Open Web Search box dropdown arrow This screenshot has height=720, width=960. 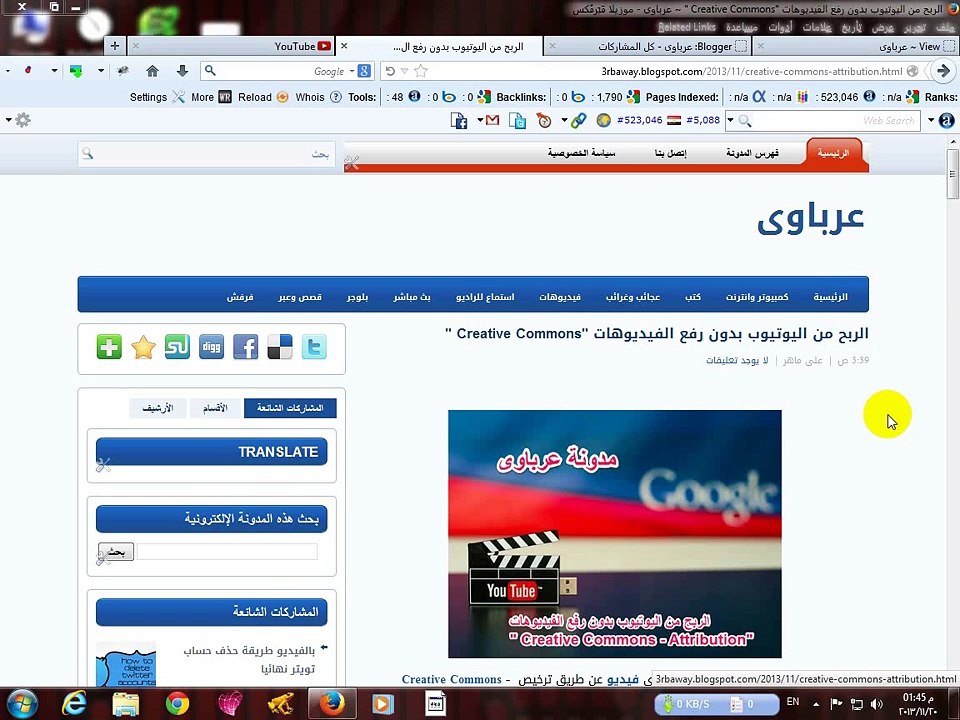point(730,120)
